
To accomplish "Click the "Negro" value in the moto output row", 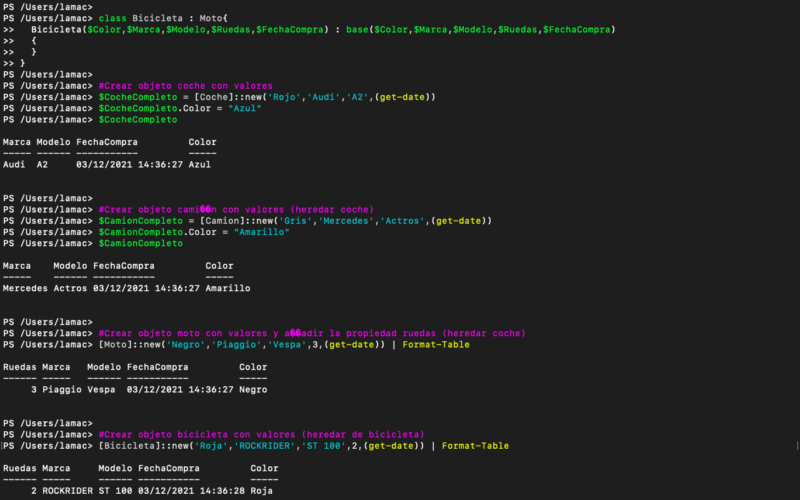I will (254, 390).
